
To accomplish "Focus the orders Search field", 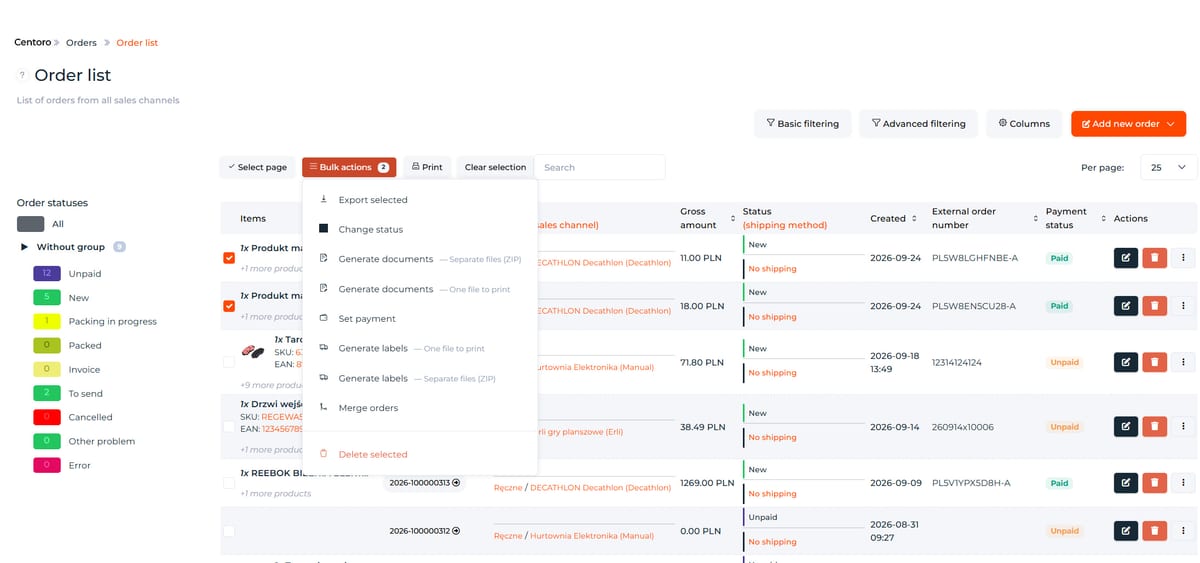I will (x=599, y=167).
